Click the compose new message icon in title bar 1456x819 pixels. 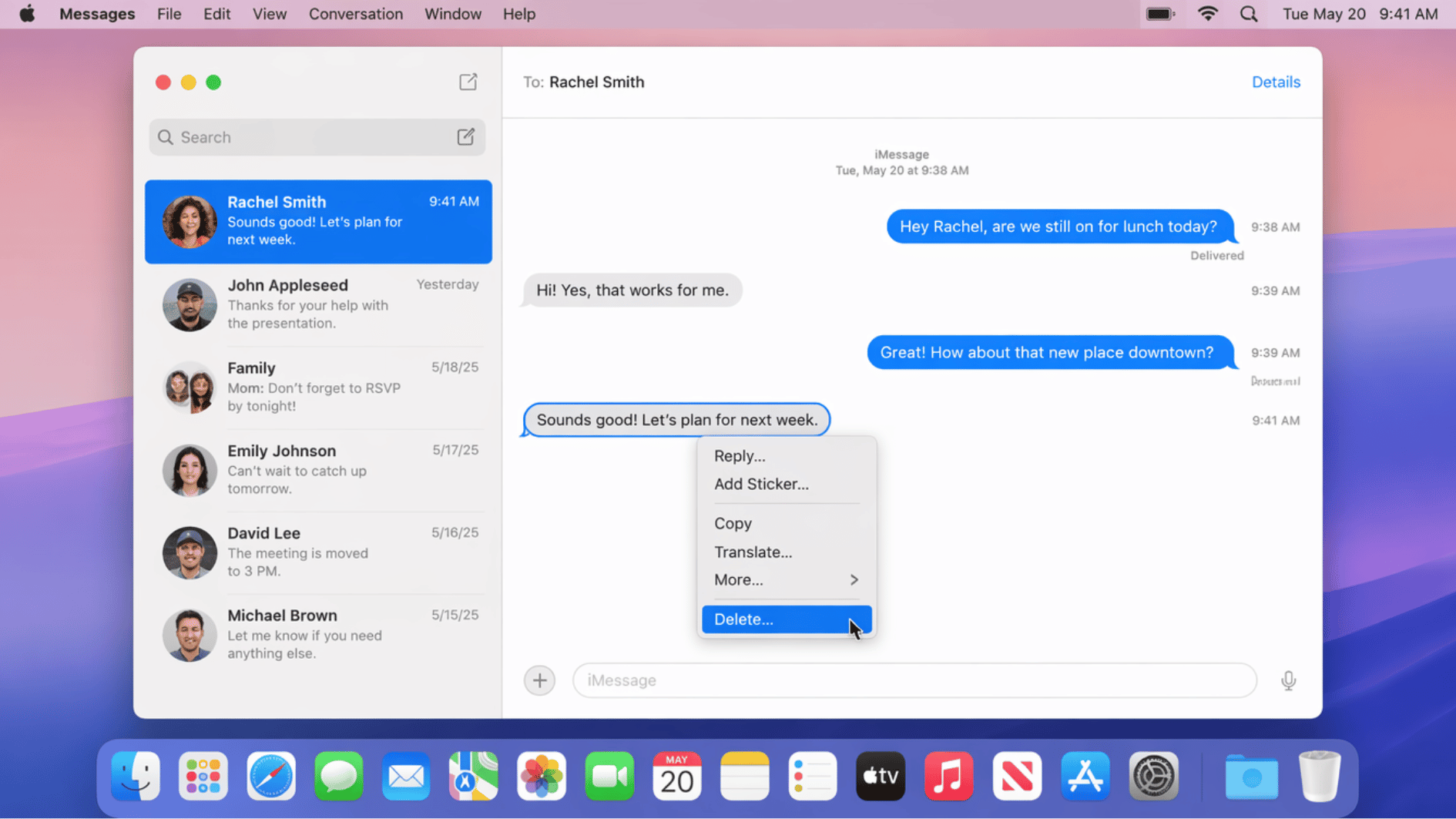point(468,82)
